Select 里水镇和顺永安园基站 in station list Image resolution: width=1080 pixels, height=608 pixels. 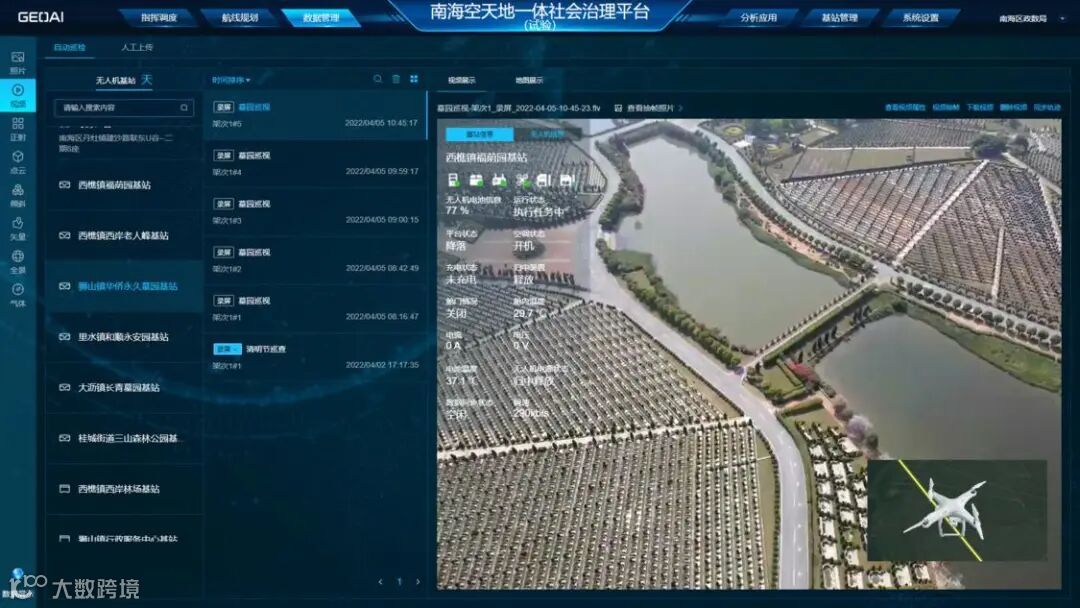pyautogui.click(x=124, y=337)
